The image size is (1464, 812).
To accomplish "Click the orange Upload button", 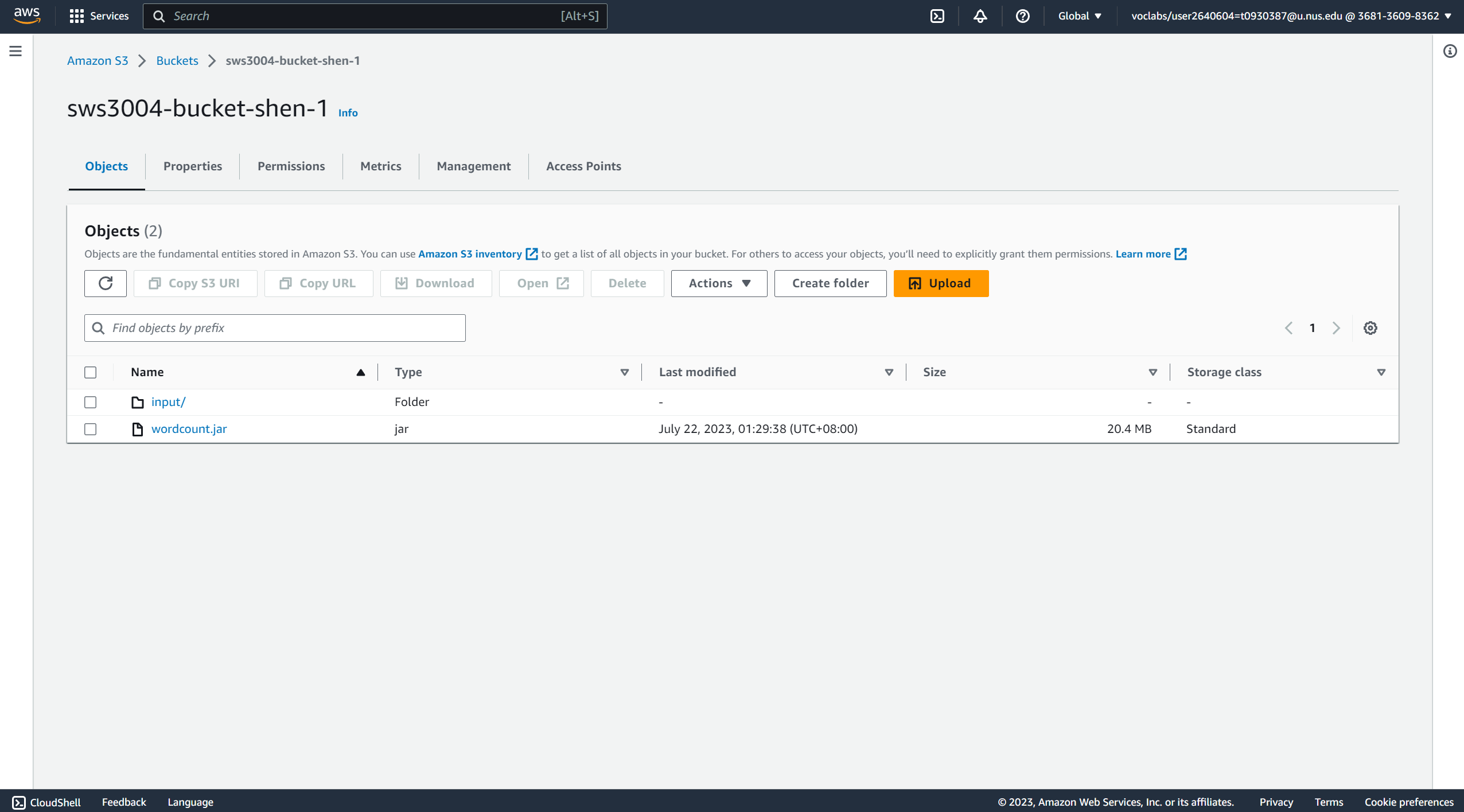I will [x=941, y=283].
